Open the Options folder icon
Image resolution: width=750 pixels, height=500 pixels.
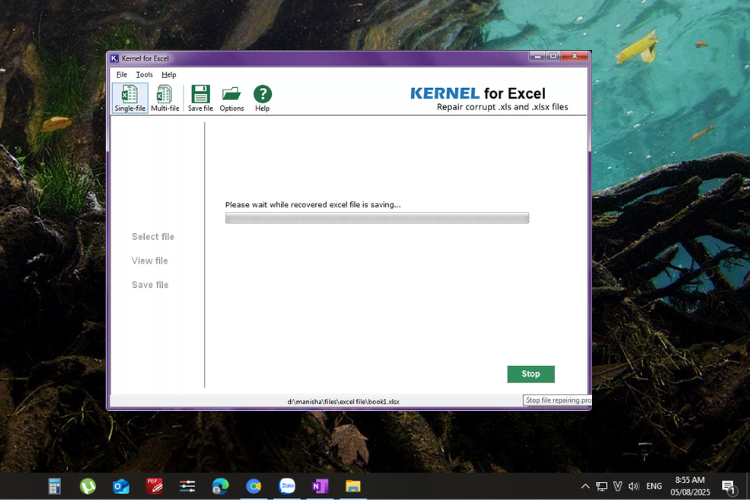[232, 98]
